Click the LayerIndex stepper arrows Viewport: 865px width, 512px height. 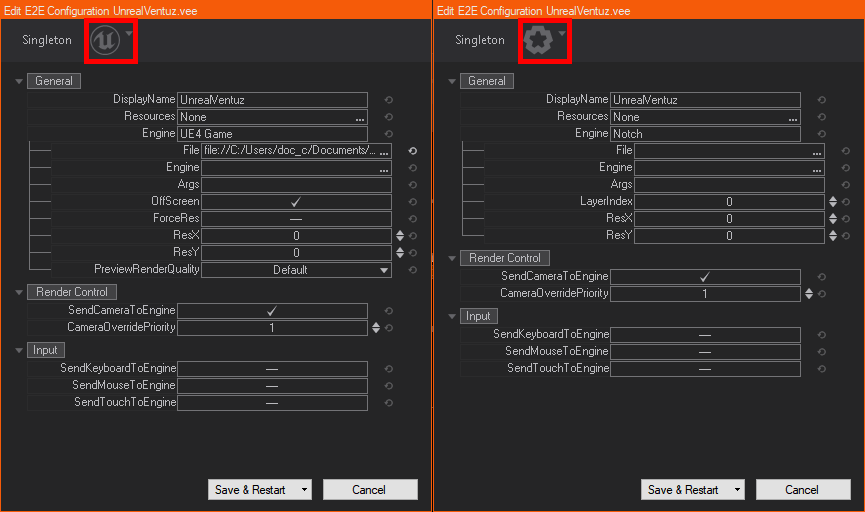click(832, 202)
